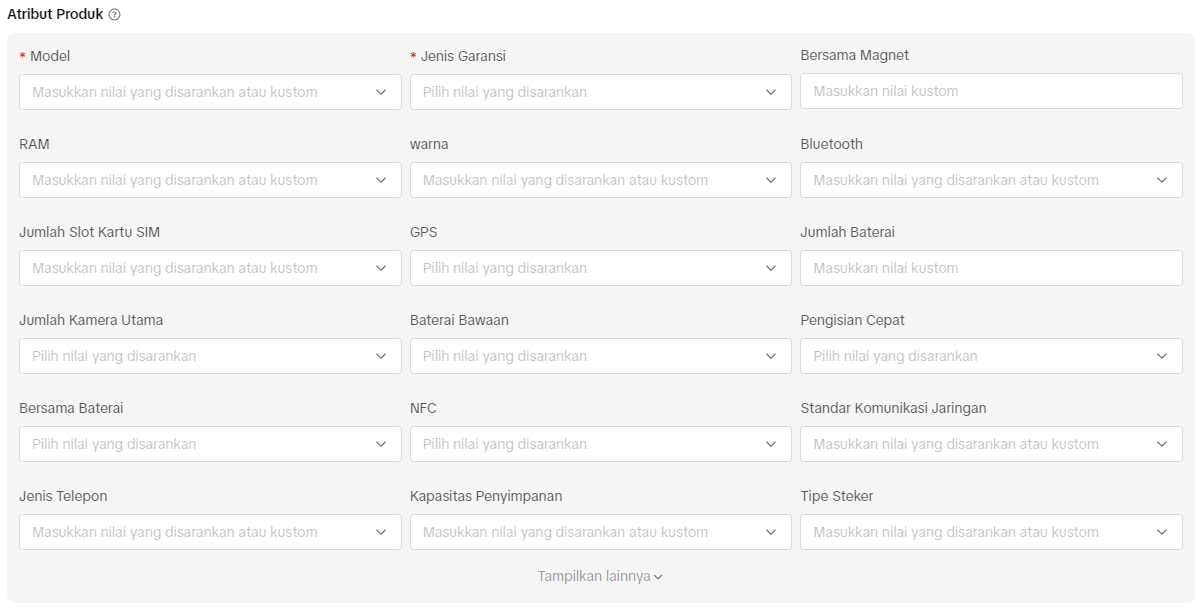Click the Baterai Bawaan chevron arrow
This screenshot has width=1203, height=608.
[x=771, y=356]
